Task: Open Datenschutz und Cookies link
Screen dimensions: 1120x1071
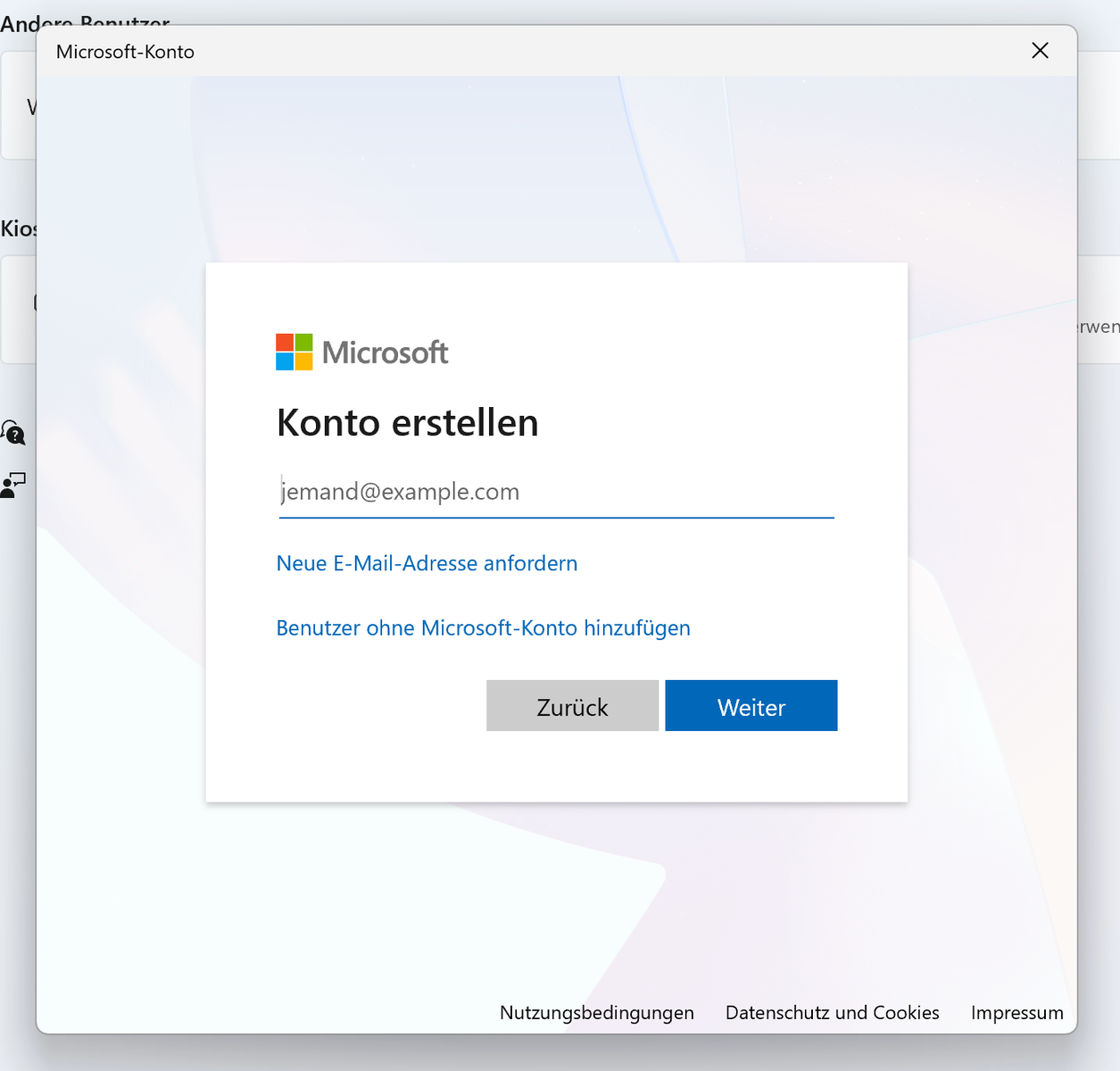Action: point(833,1013)
